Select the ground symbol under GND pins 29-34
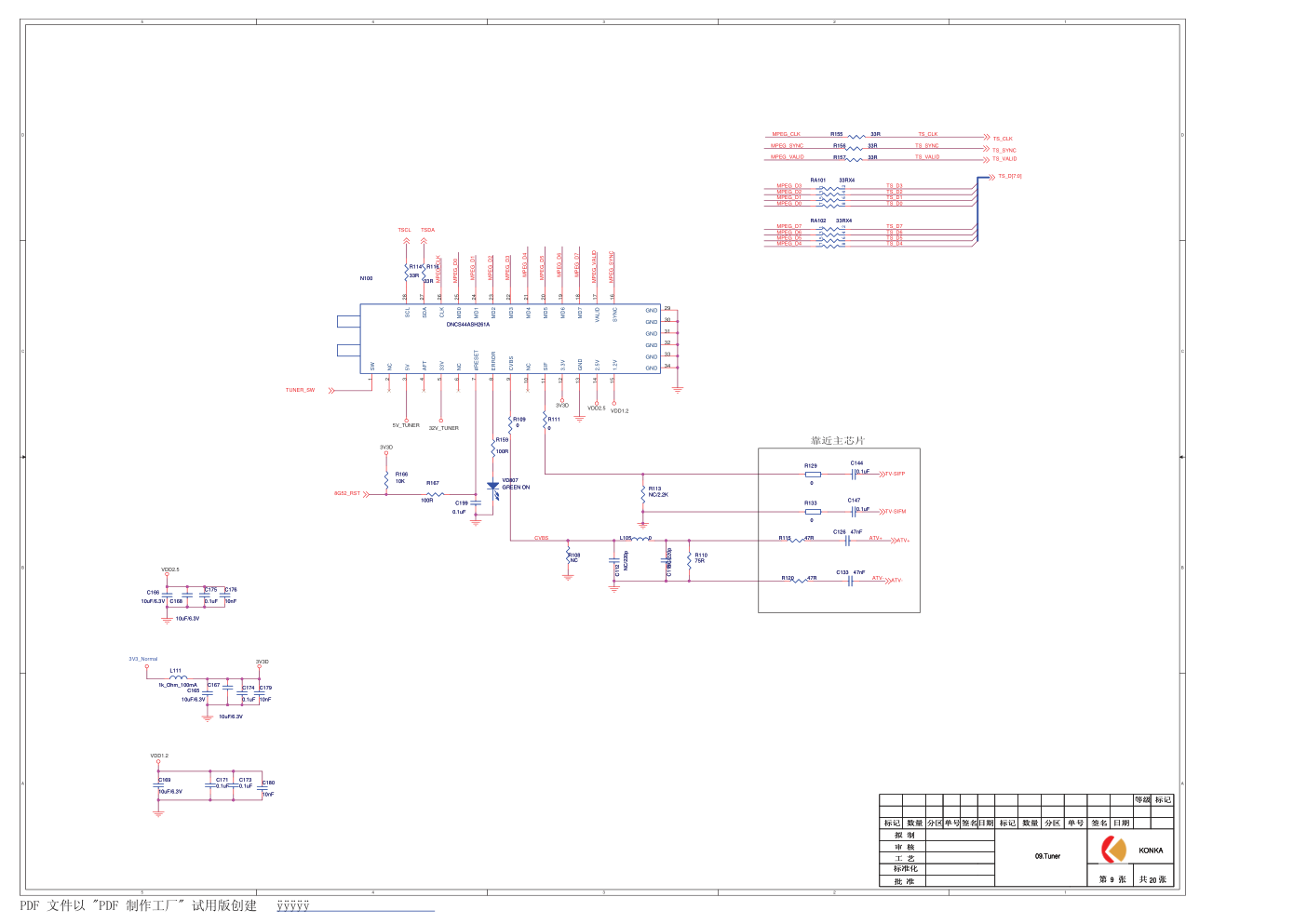 click(x=677, y=389)
